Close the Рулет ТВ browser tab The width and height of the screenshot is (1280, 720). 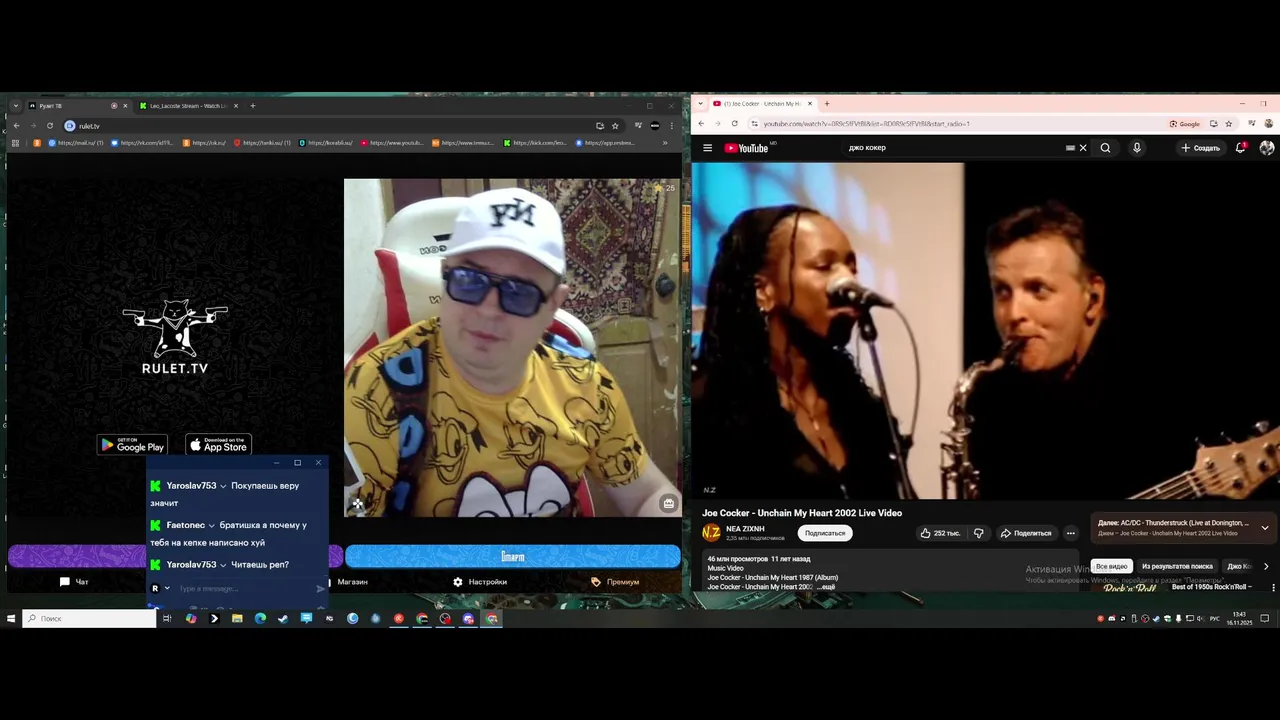point(125,106)
